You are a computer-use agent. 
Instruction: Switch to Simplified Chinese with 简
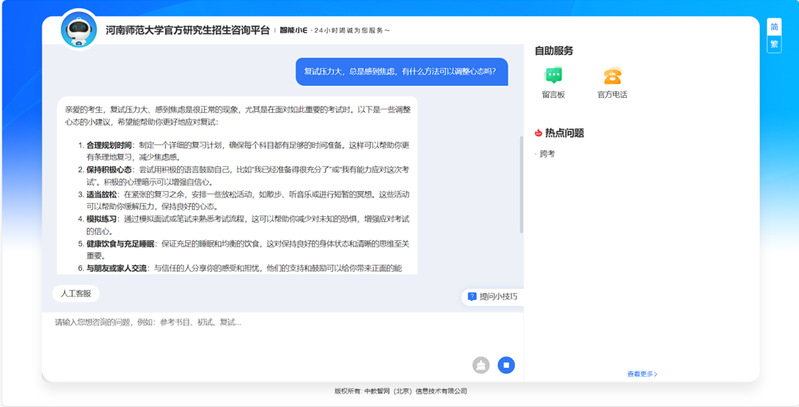click(x=773, y=26)
